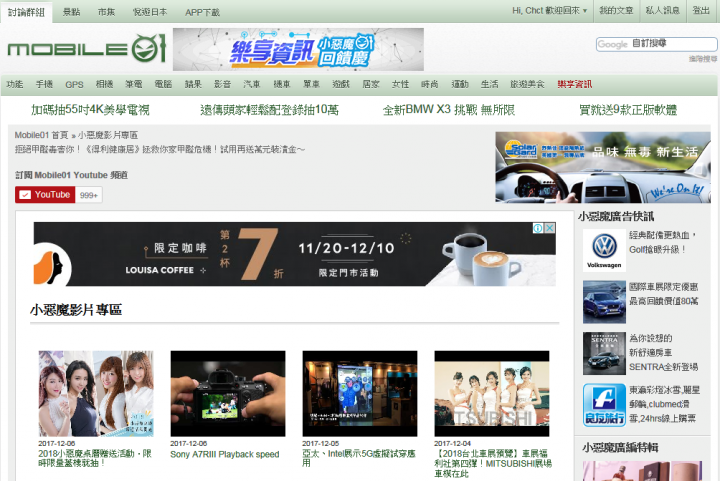The width and height of the screenshot is (720, 481).
Task: Open the Sony A7RIII camera video thumbnail
Action: 228,393
